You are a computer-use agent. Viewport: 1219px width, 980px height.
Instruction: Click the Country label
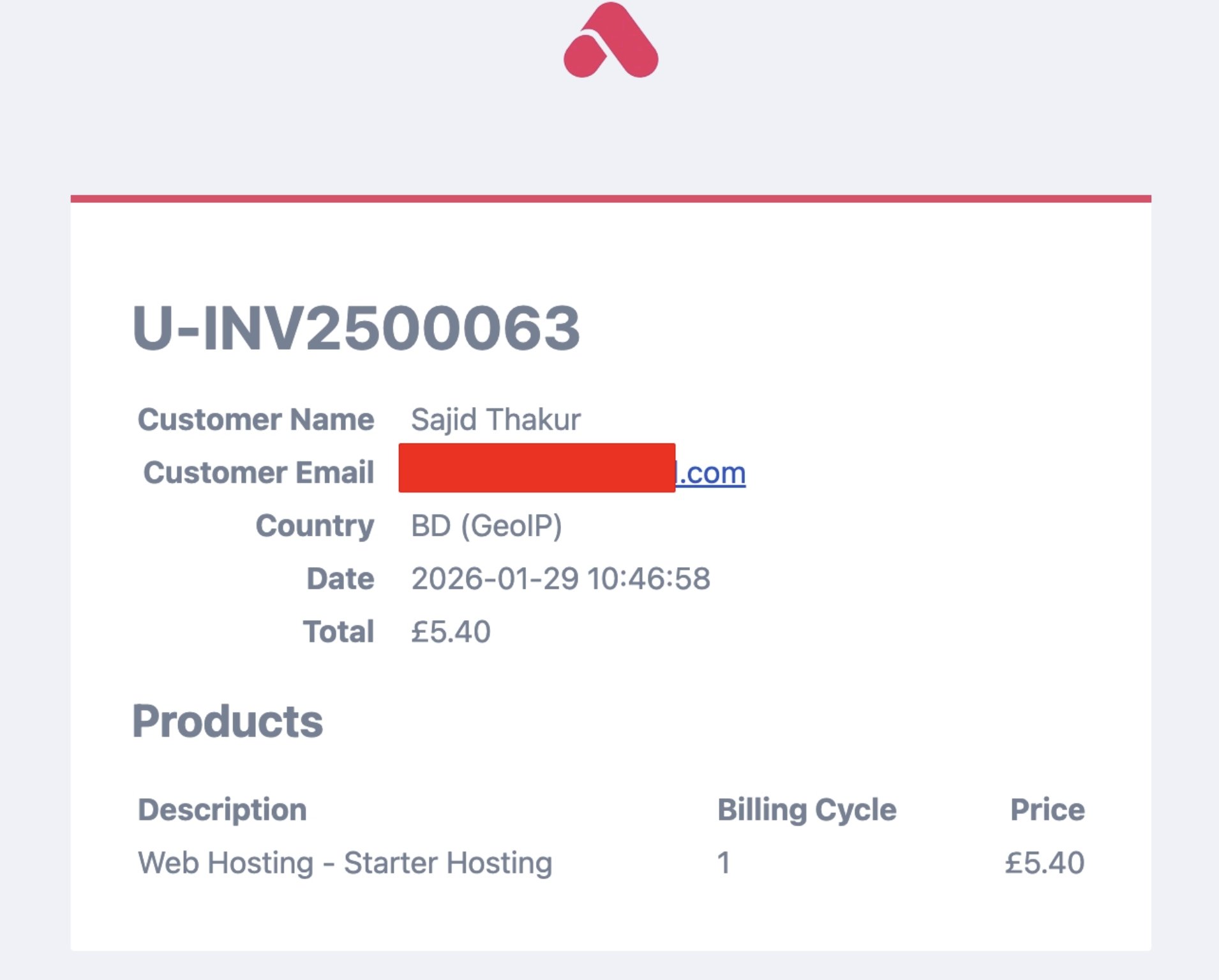[315, 526]
